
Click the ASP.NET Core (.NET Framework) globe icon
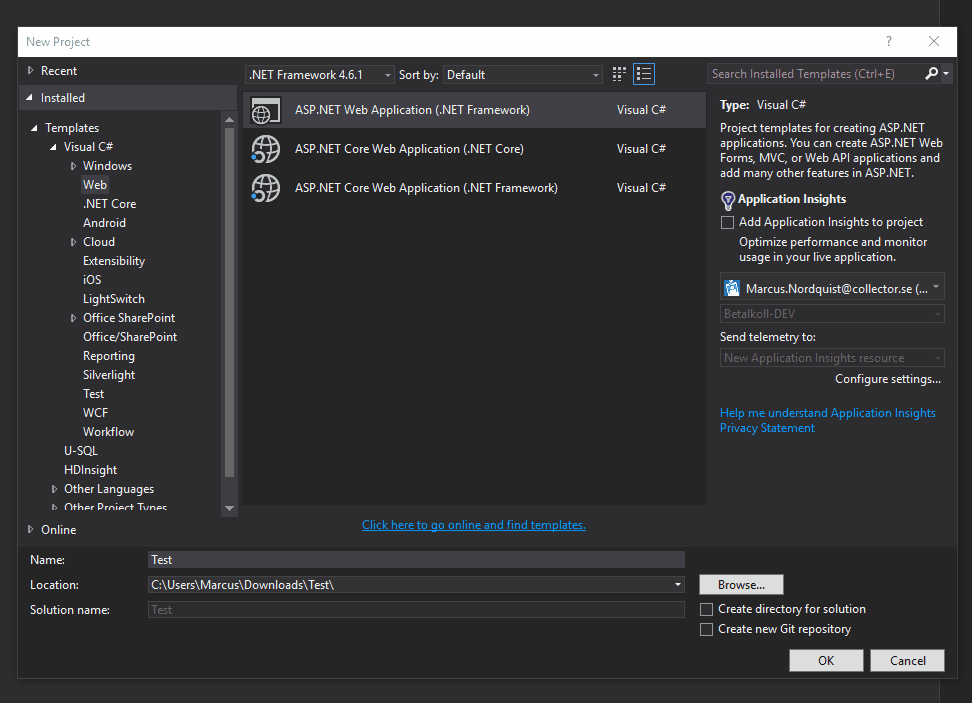click(265, 187)
